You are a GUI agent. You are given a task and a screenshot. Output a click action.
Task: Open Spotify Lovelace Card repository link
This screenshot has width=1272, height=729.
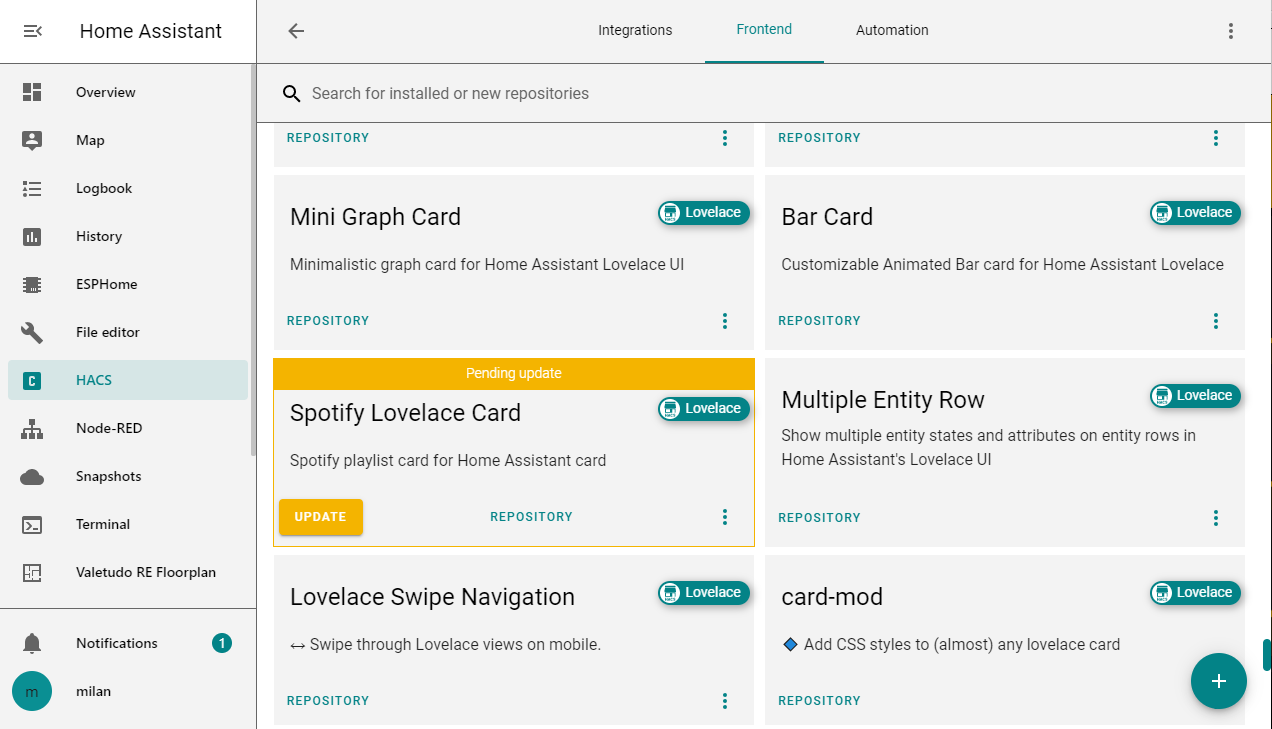coord(531,517)
